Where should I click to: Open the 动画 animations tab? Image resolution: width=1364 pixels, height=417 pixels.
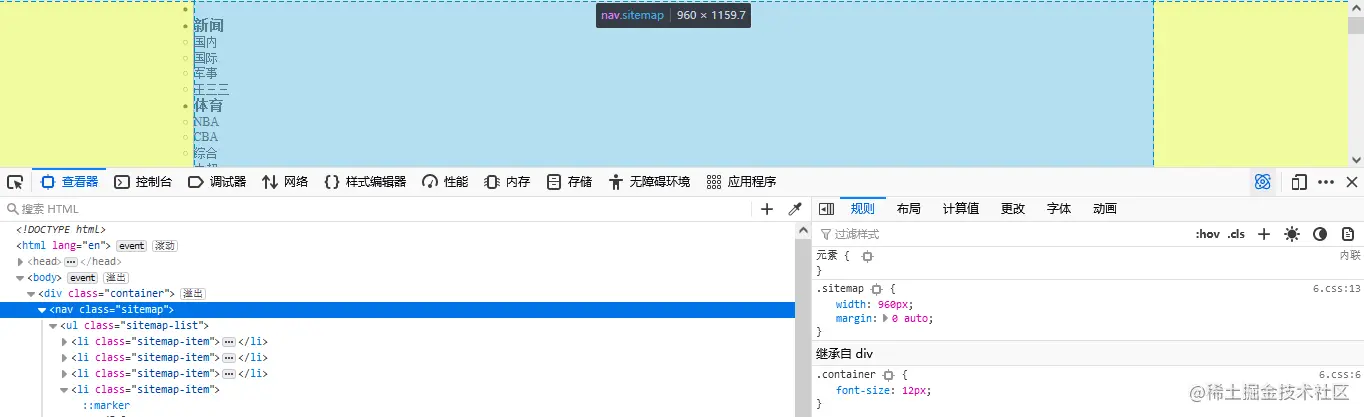tap(1105, 209)
